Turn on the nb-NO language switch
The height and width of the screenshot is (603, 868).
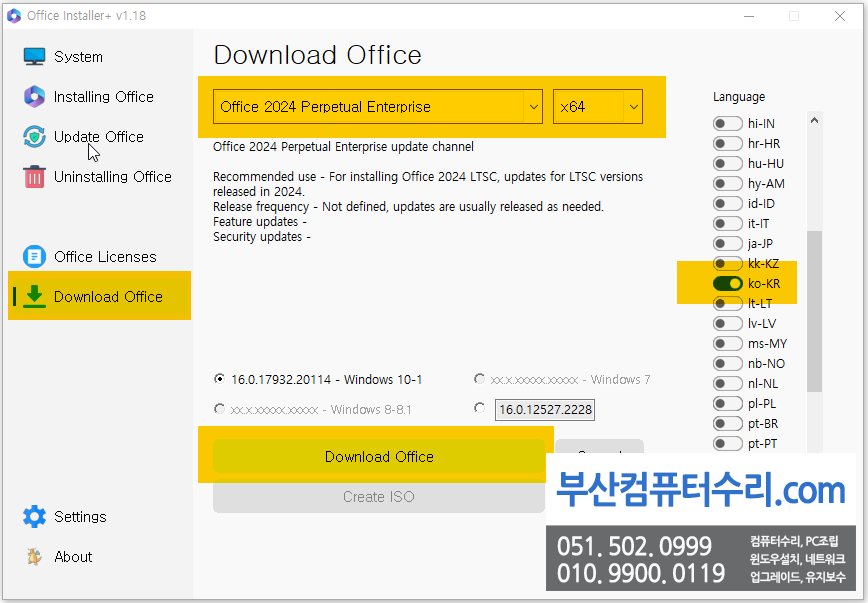(x=727, y=363)
